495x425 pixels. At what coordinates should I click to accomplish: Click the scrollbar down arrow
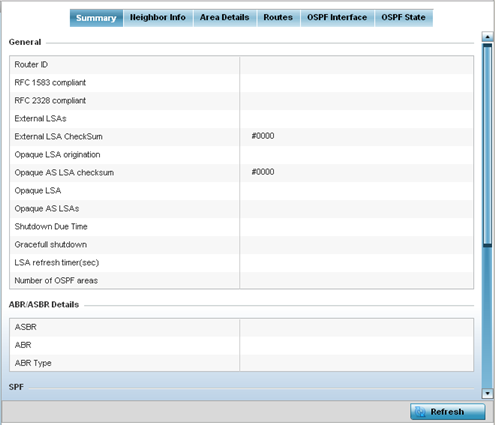coord(487,393)
